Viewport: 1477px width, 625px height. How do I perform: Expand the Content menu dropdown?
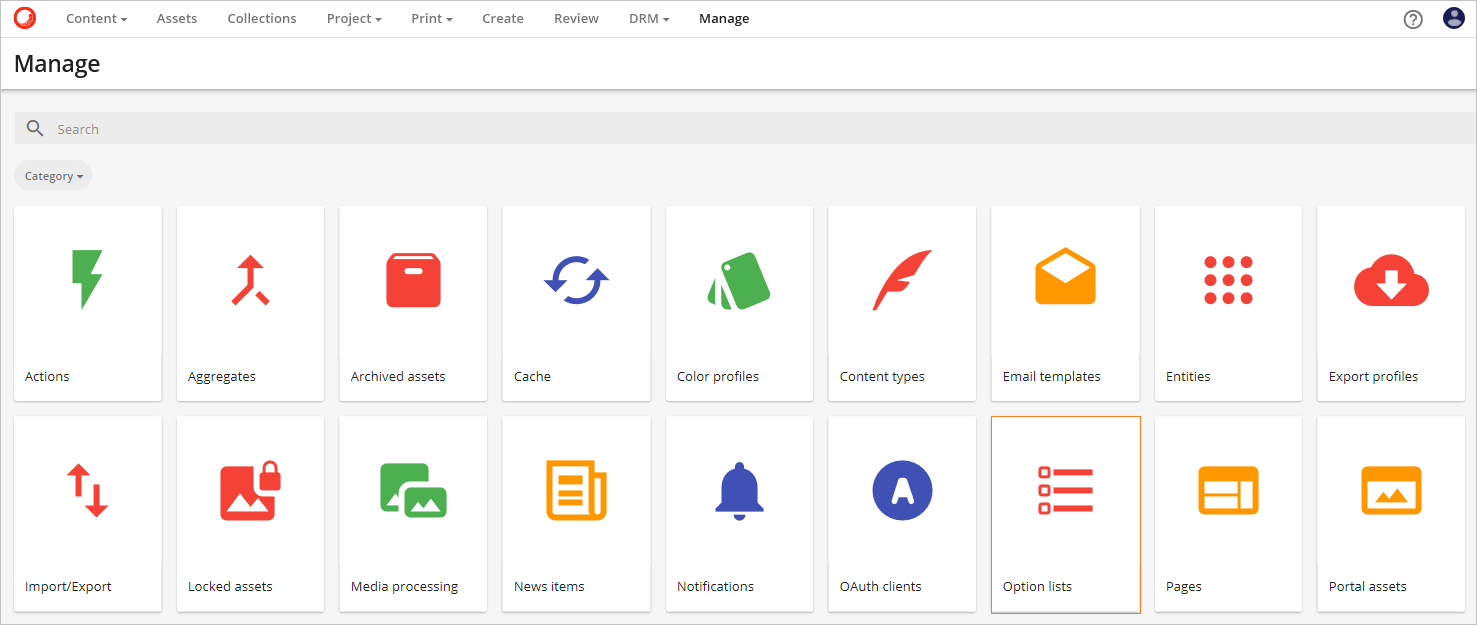[x=96, y=19]
